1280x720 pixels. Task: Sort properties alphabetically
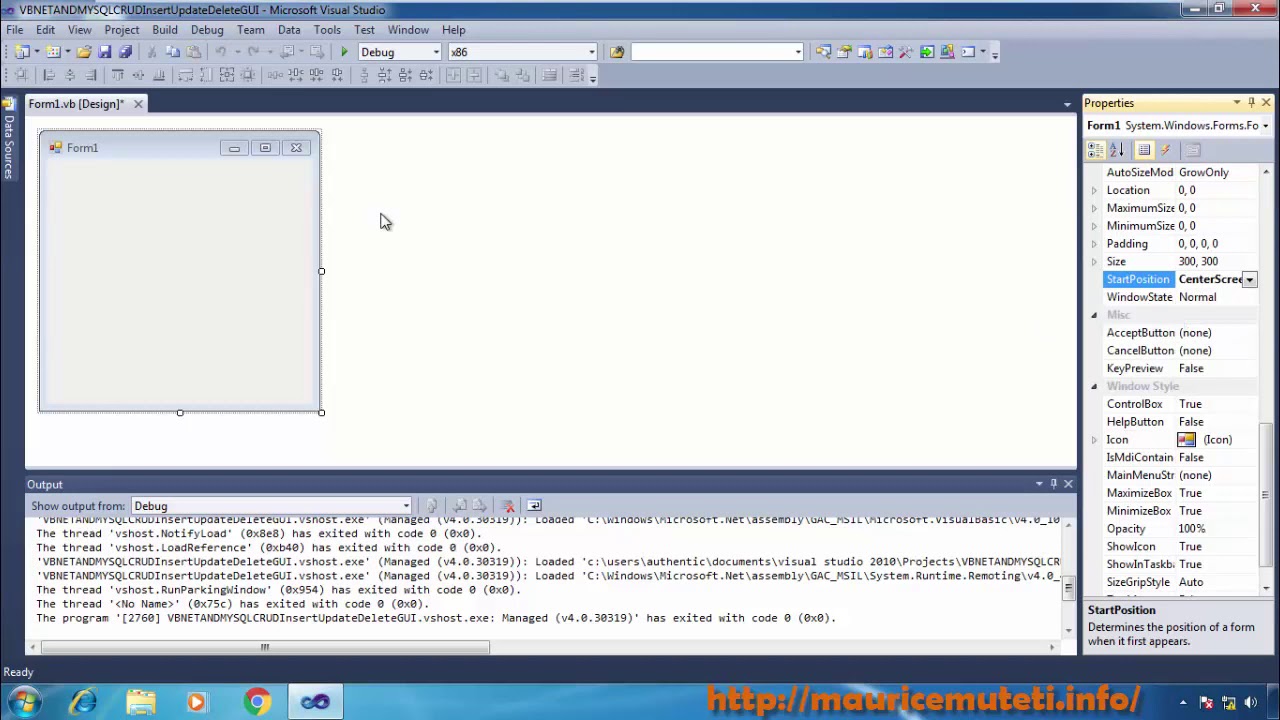tap(1117, 150)
